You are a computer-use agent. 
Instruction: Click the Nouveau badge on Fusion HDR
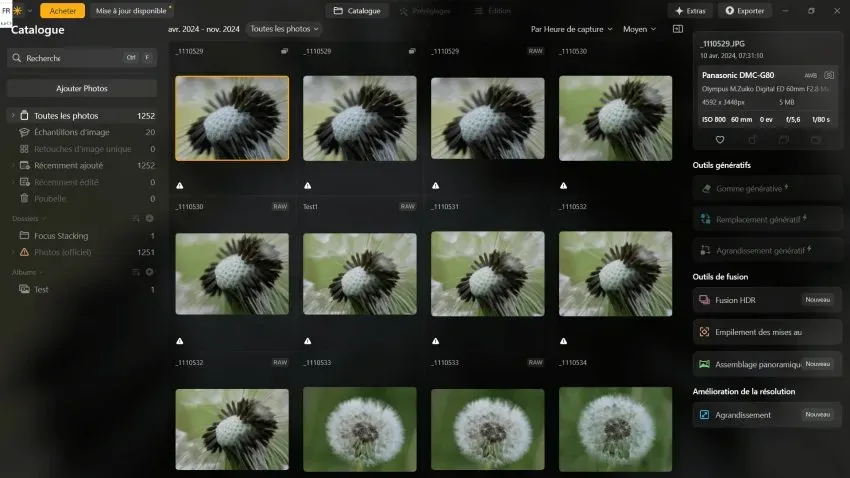pyautogui.click(x=817, y=300)
